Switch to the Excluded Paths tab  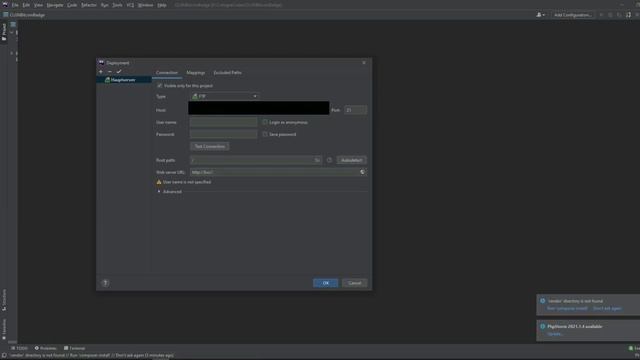227,73
